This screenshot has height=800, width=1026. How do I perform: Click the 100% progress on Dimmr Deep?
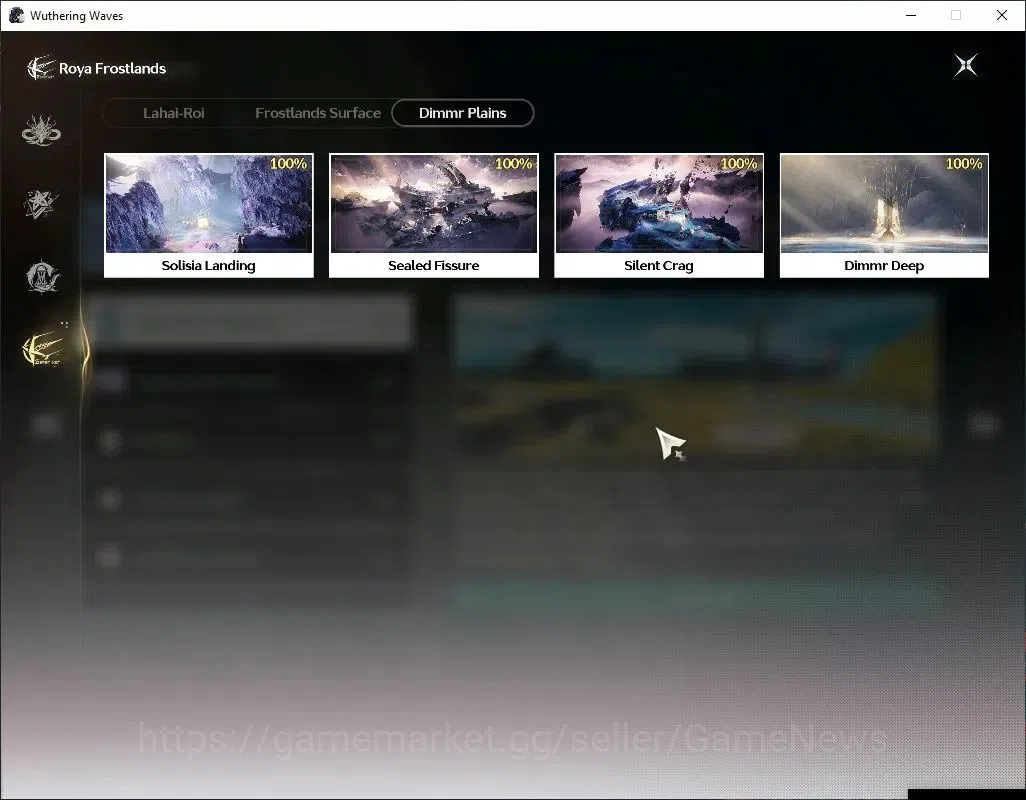point(964,164)
